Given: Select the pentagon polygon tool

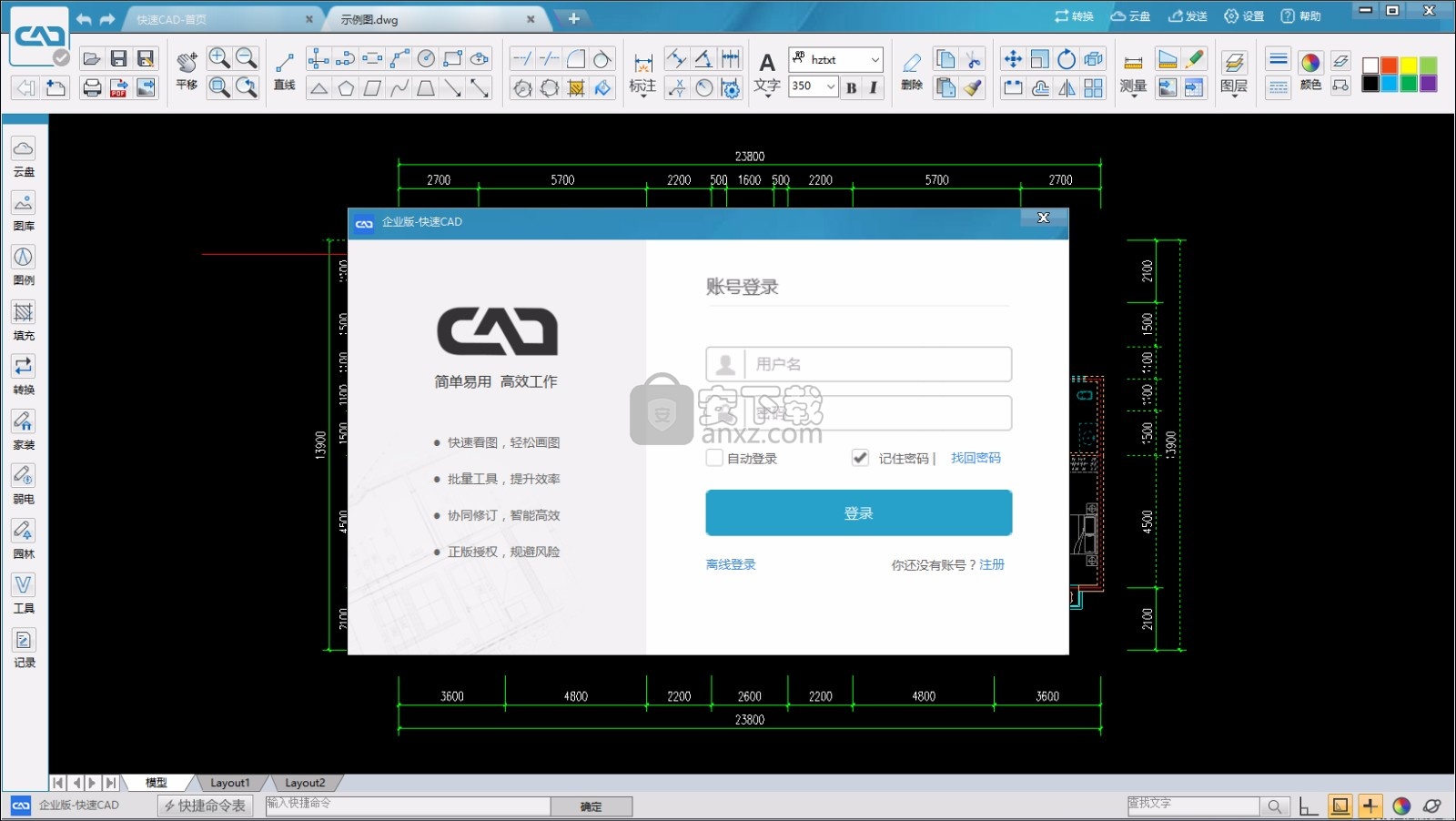Looking at the screenshot, I should (346, 88).
